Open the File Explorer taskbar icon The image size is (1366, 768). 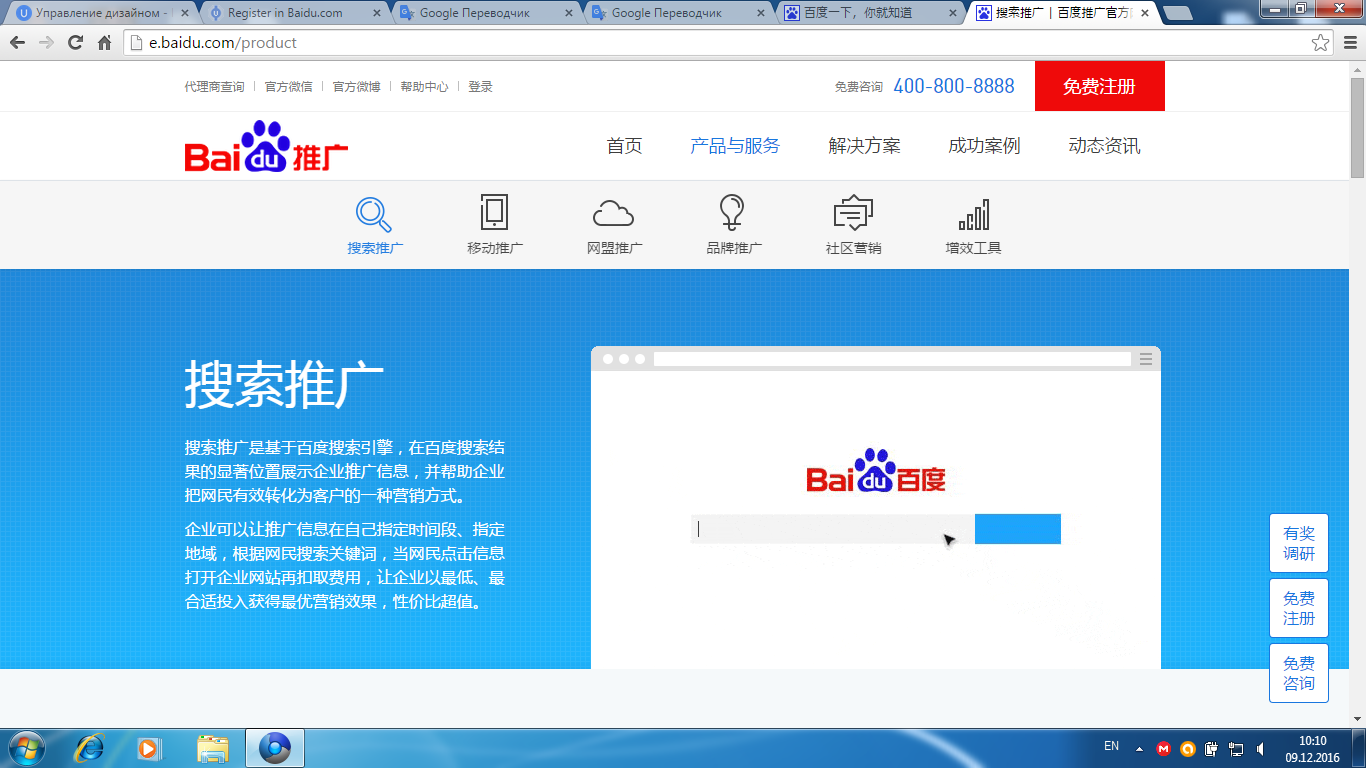coord(212,748)
